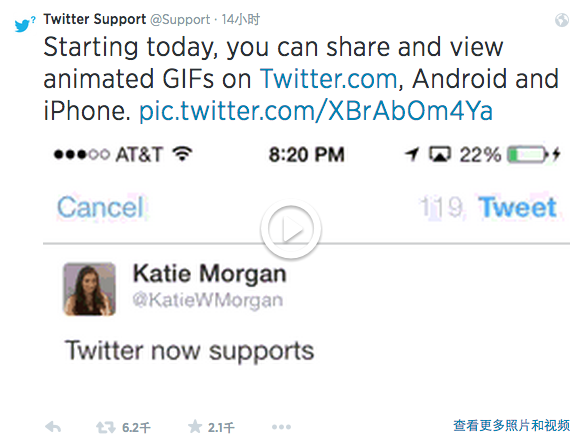Screen dimensions: 582x445
Task: Open the 14小时 timestamp link
Action: coord(241,19)
